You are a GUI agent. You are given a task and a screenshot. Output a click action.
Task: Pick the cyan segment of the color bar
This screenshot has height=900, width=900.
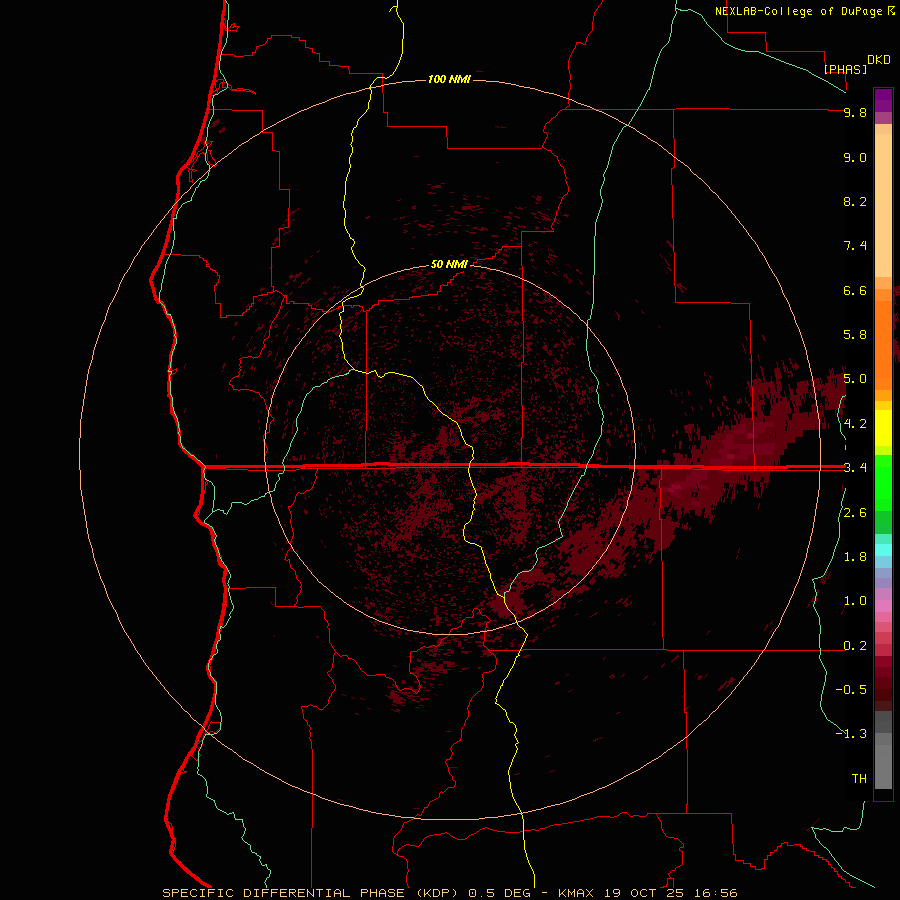(x=883, y=550)
